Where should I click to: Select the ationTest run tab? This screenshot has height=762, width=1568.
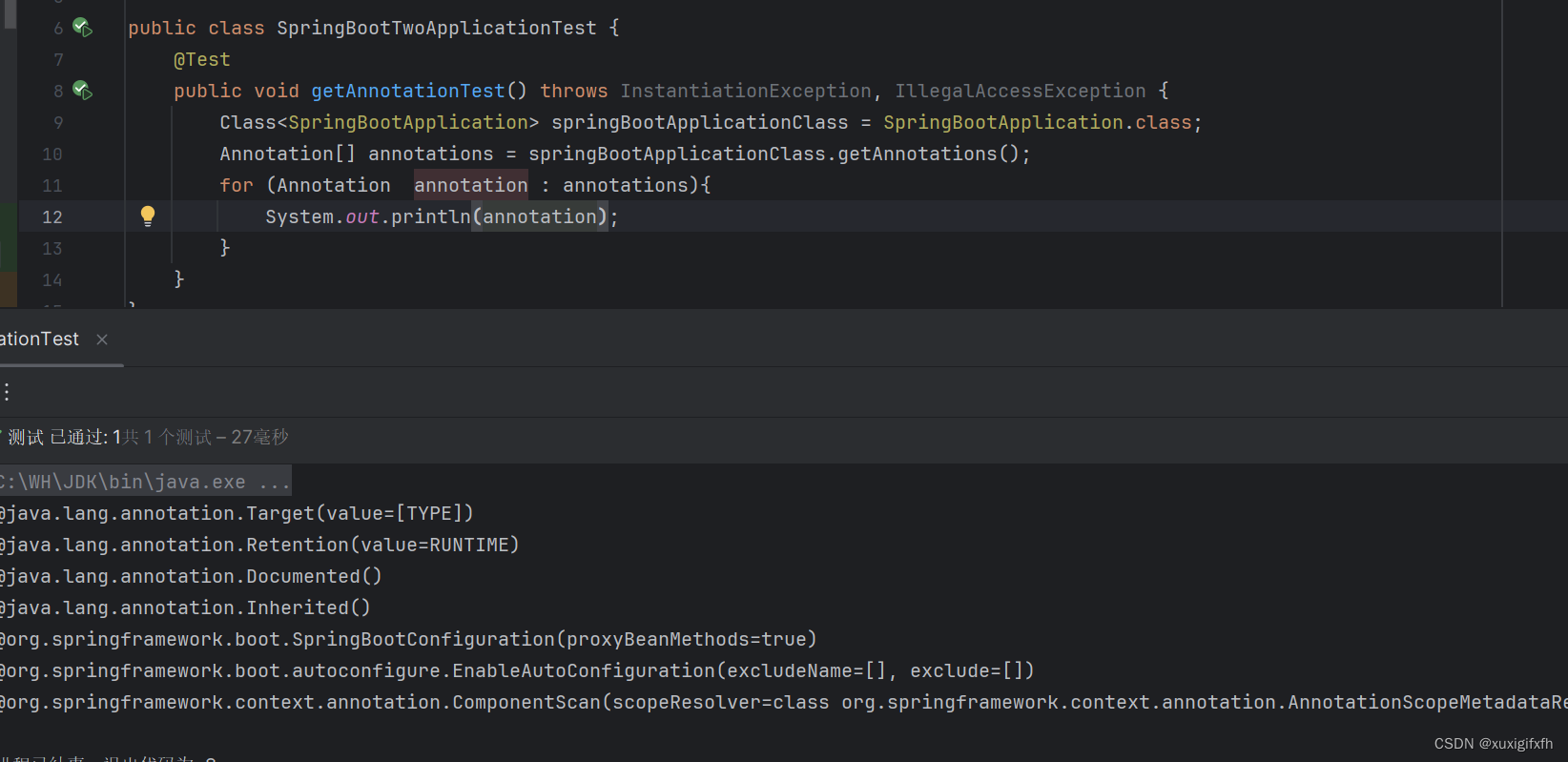coord(39,340)
